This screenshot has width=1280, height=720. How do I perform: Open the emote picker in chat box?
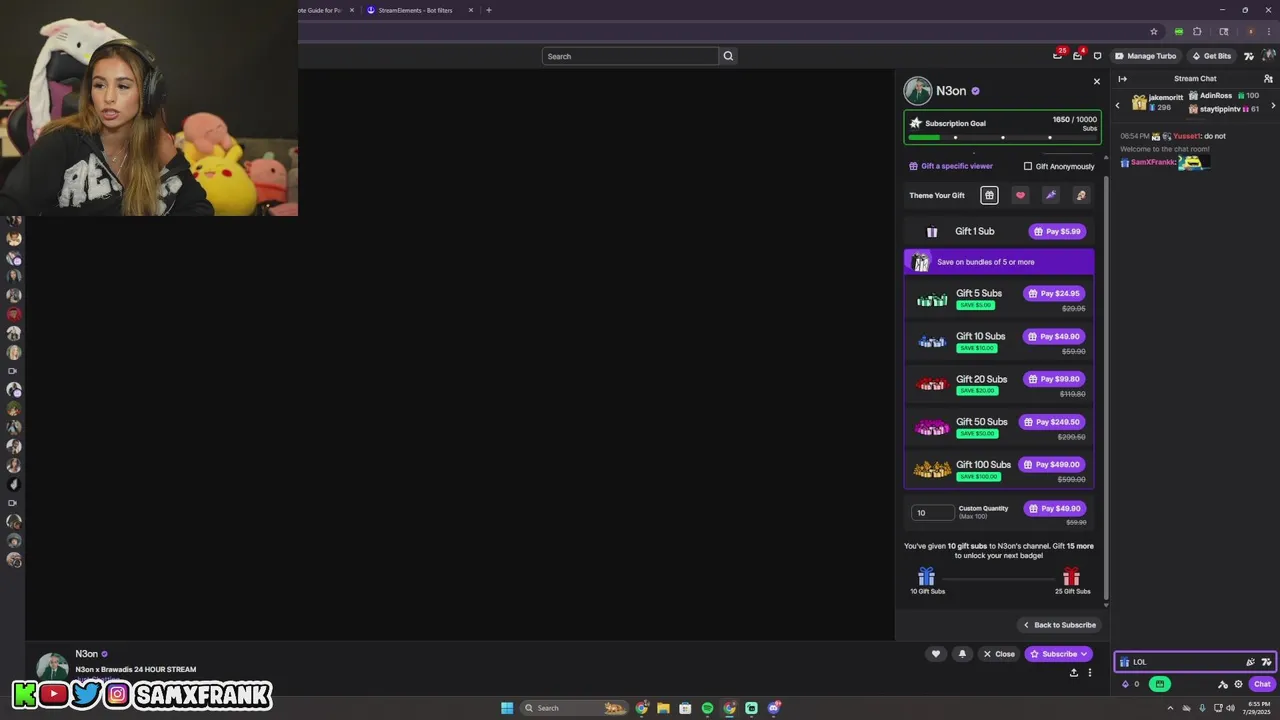click(1250, 662)
